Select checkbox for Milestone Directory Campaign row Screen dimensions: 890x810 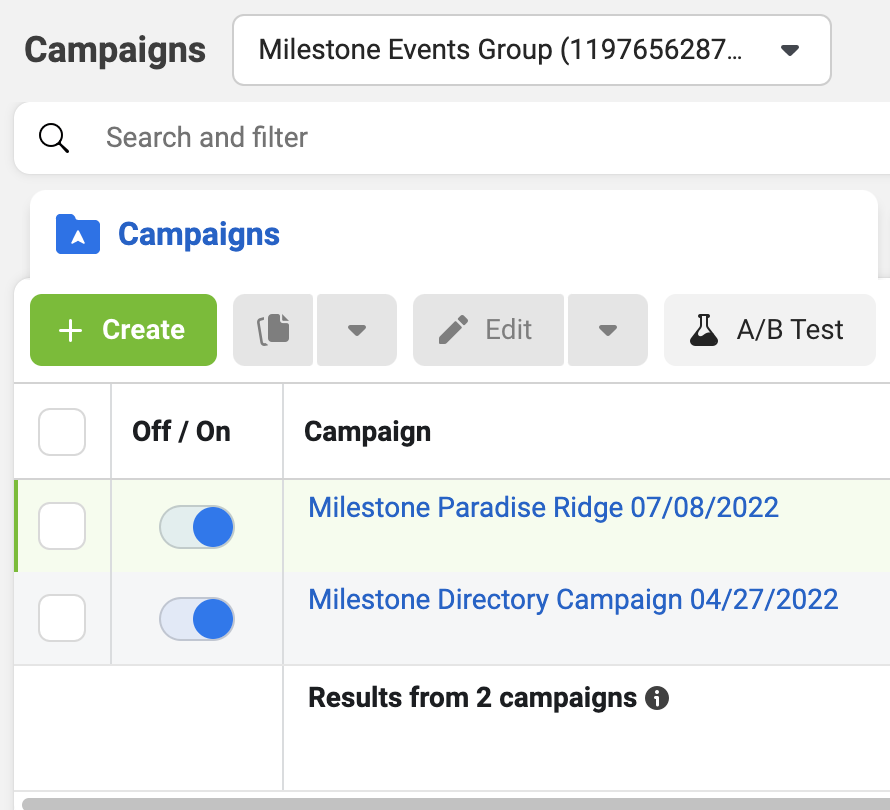[x=62, y=618]
